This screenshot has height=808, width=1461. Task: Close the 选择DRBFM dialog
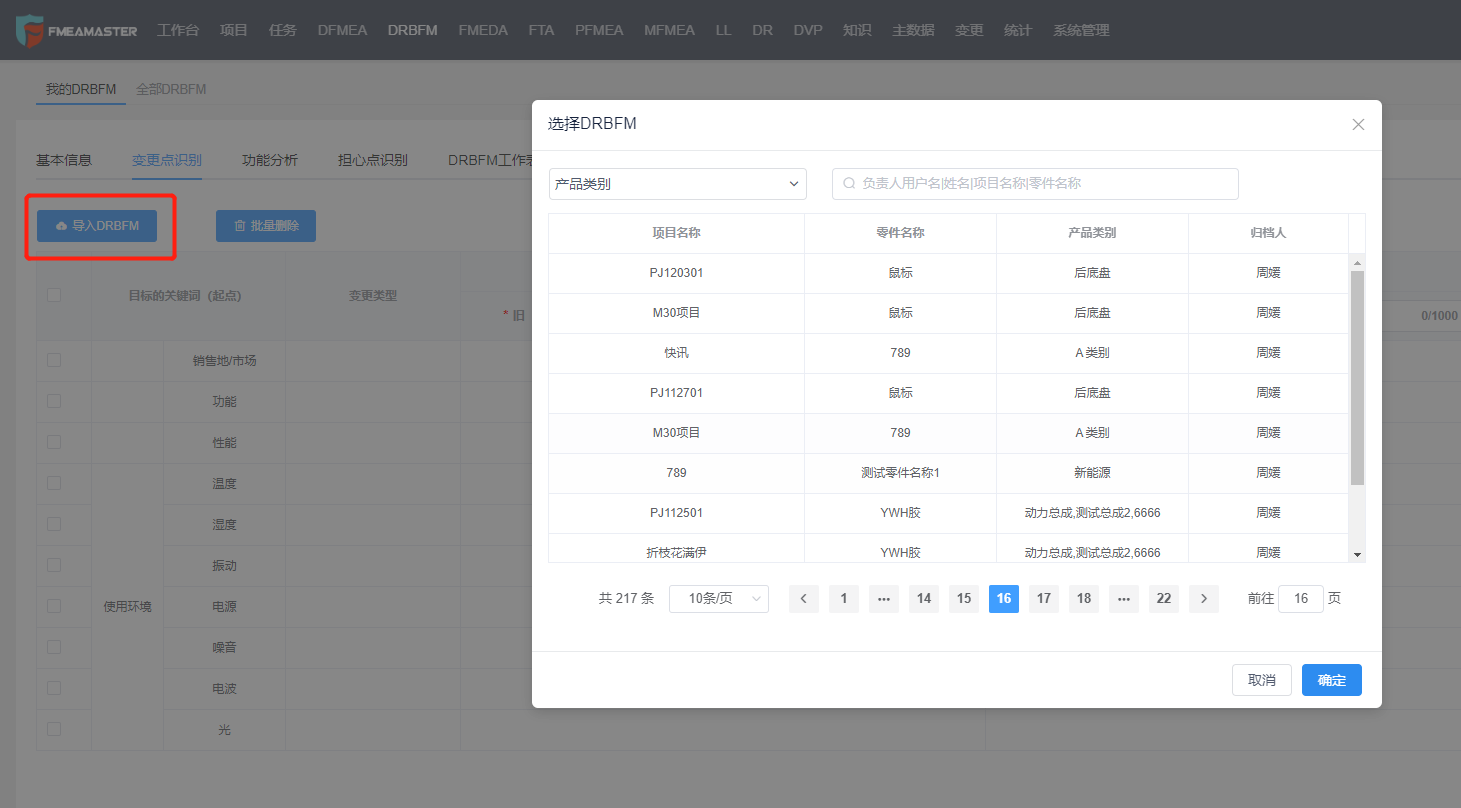(1358, 125)
